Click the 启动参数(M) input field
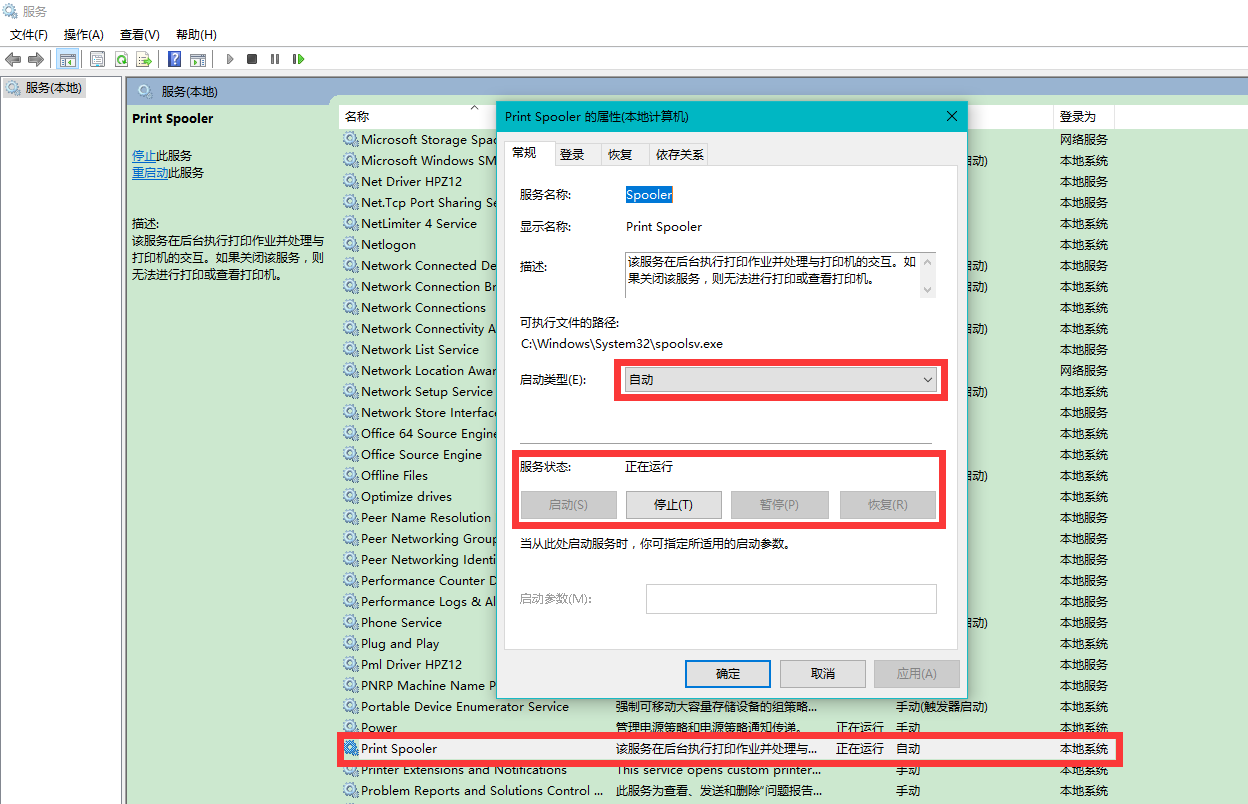The height and width of the screenshot is (804, 1248). 791,599
